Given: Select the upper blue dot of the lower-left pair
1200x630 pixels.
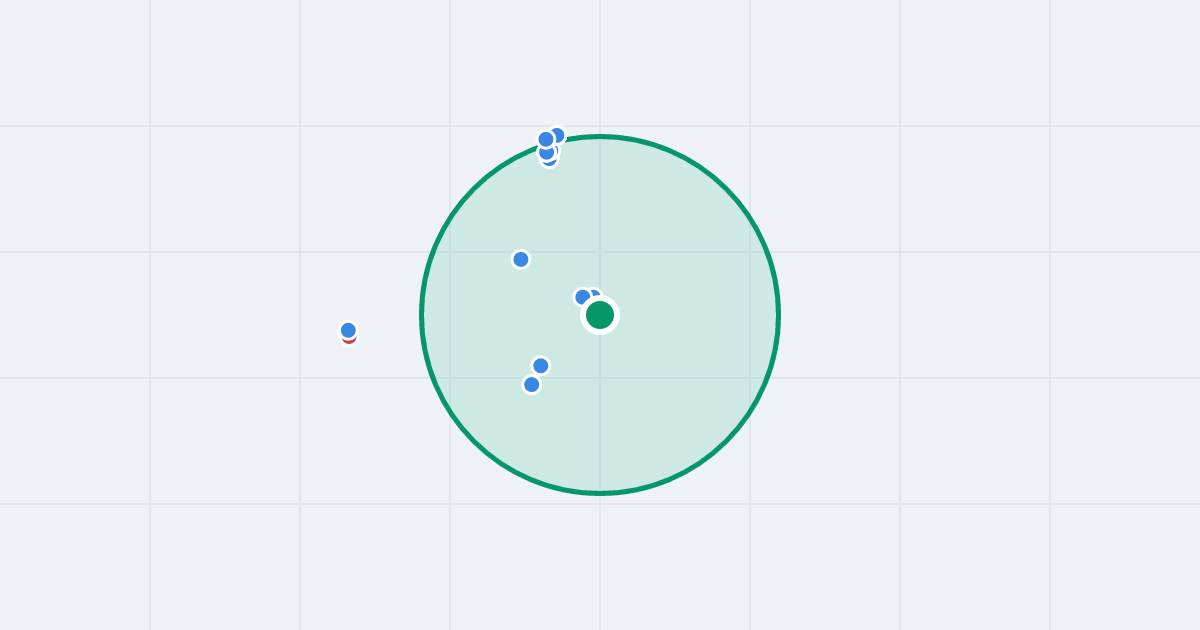Looking at the screenshot, I should point(541,366).
